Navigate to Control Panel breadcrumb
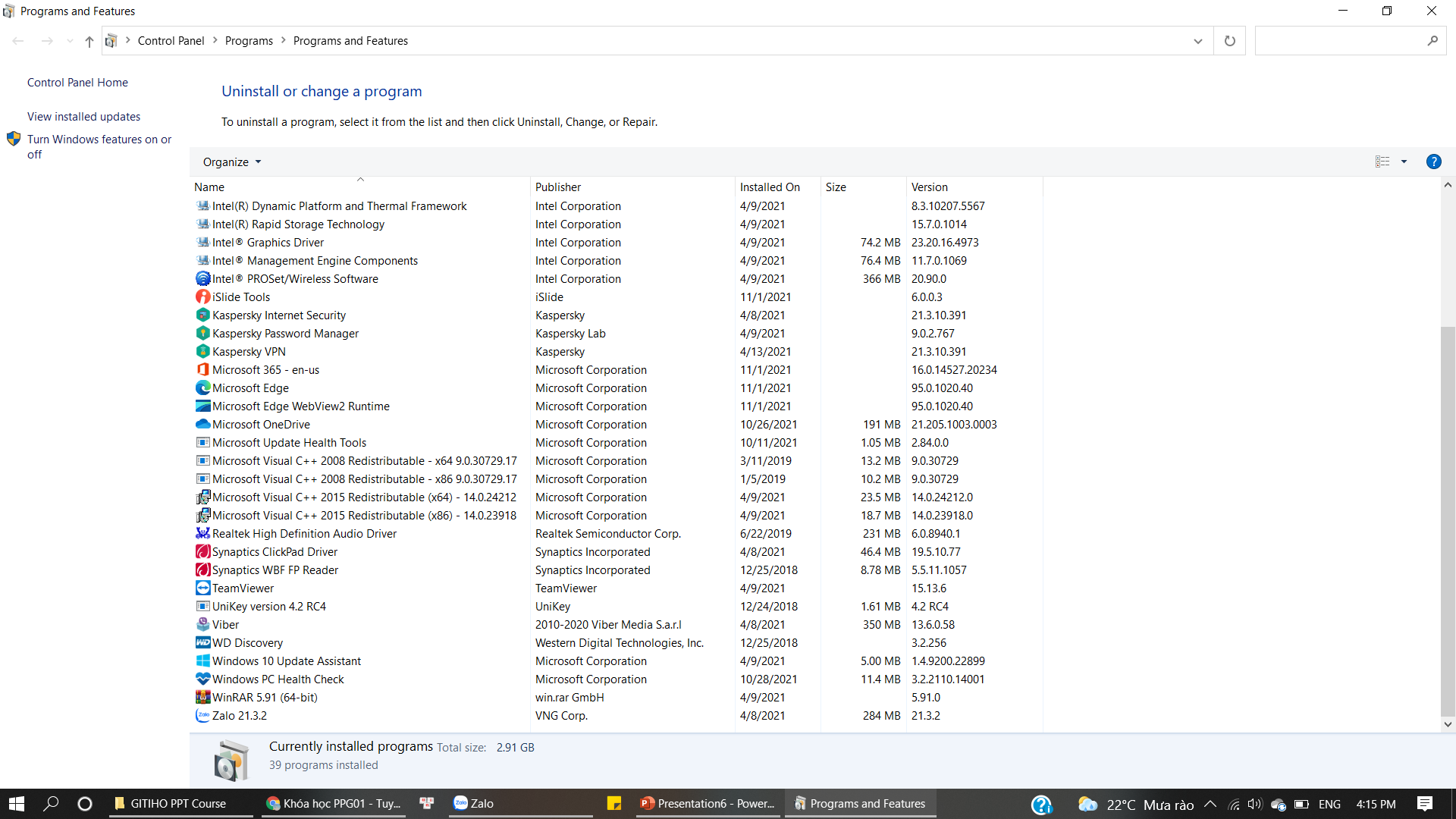Viewport: 1456px width, 819px height. [171, 41]
